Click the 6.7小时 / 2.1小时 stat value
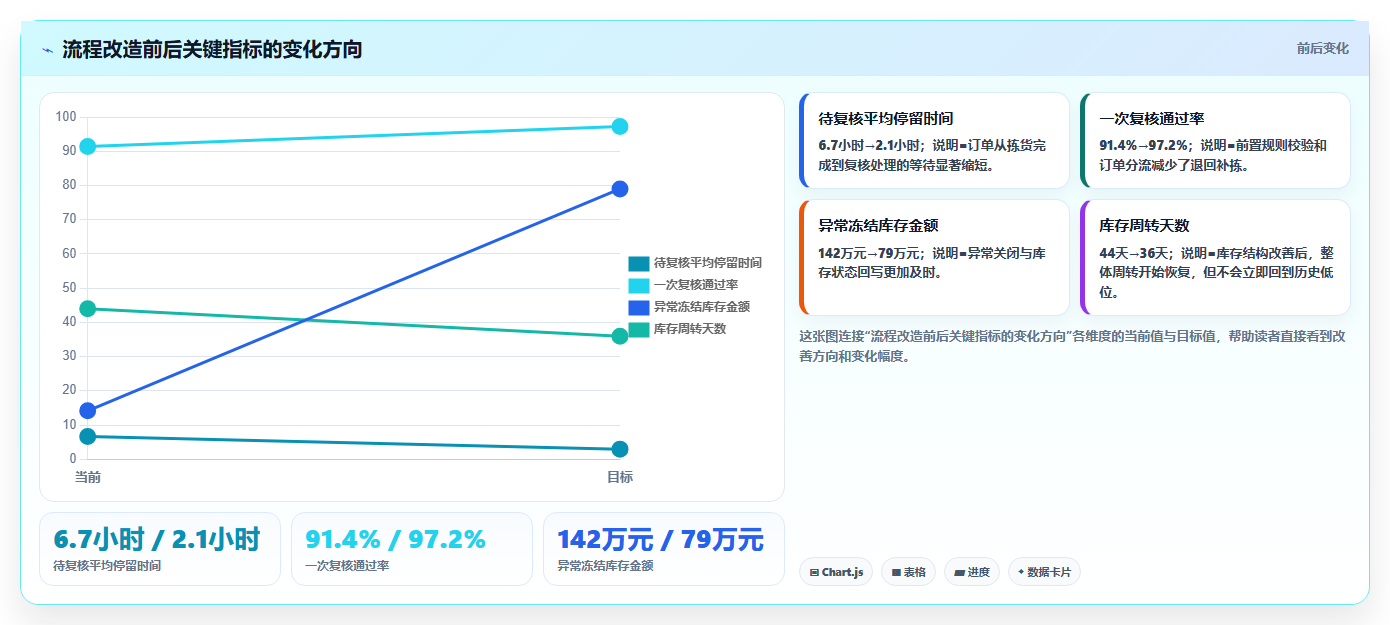The height and width of the screenshot is (625, 1390). (157, 539)
